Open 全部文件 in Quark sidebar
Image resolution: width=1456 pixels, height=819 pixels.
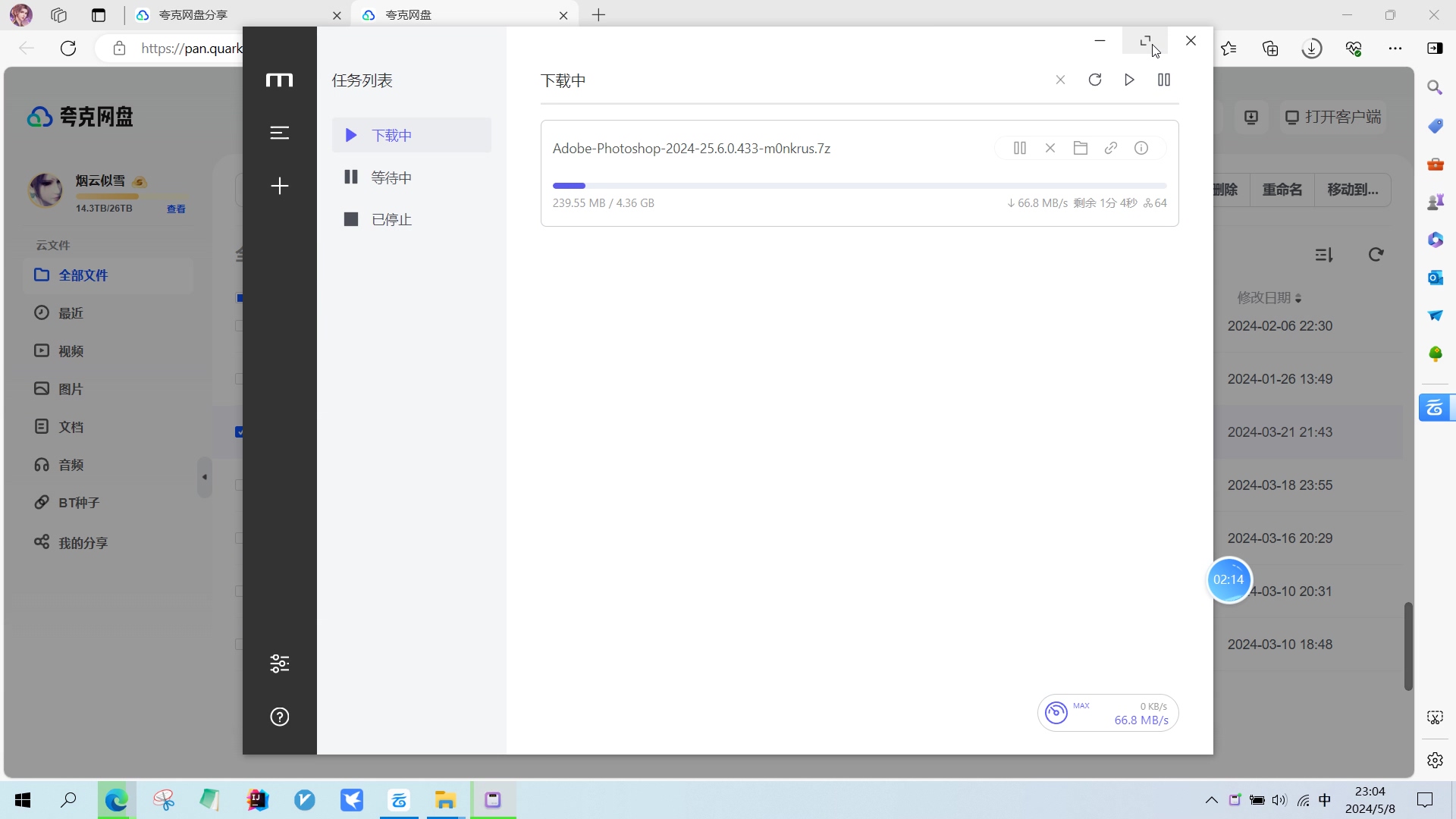coord(108,275)
